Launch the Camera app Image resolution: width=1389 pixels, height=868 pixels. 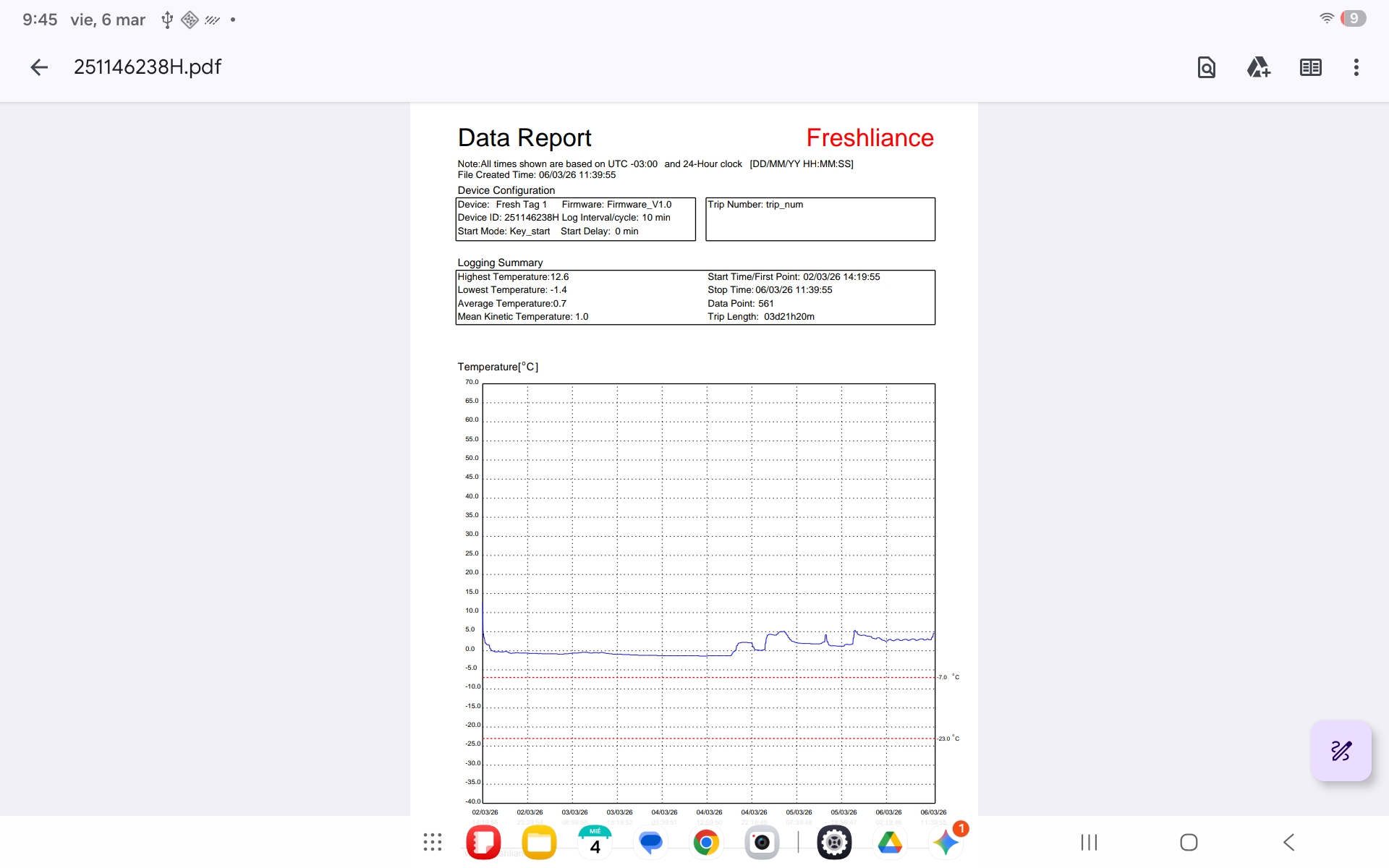762,842
